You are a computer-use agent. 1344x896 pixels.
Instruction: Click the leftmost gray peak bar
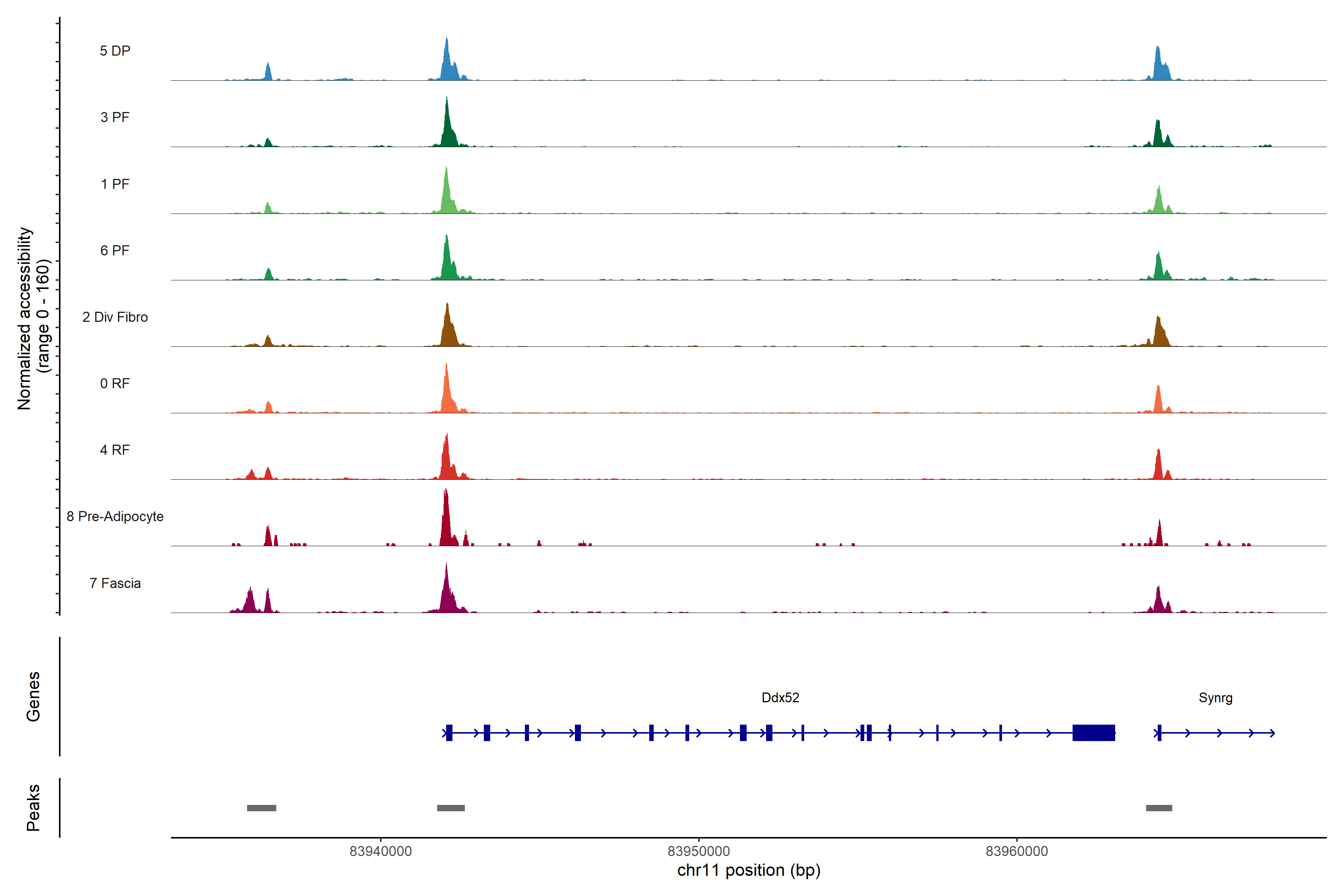pyautogui.click(x=261, y=808)
